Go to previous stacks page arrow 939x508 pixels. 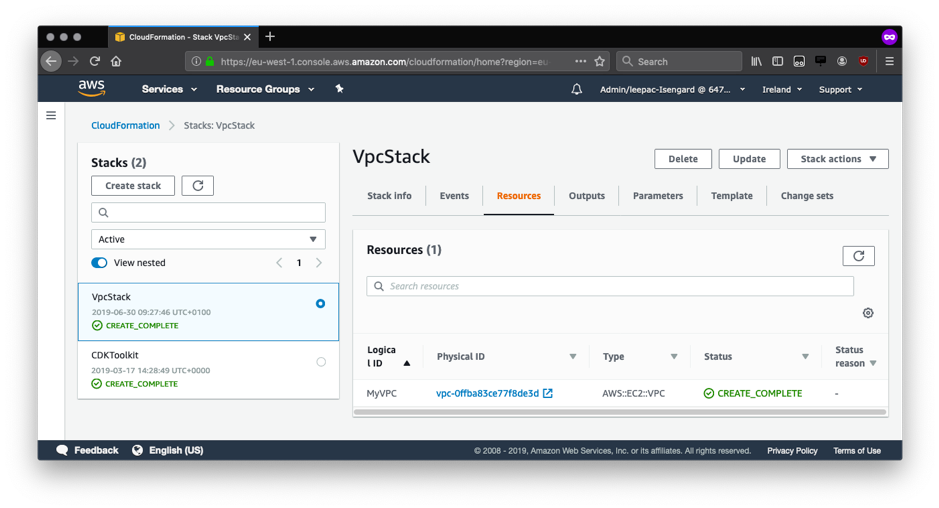tap(279, 262)
